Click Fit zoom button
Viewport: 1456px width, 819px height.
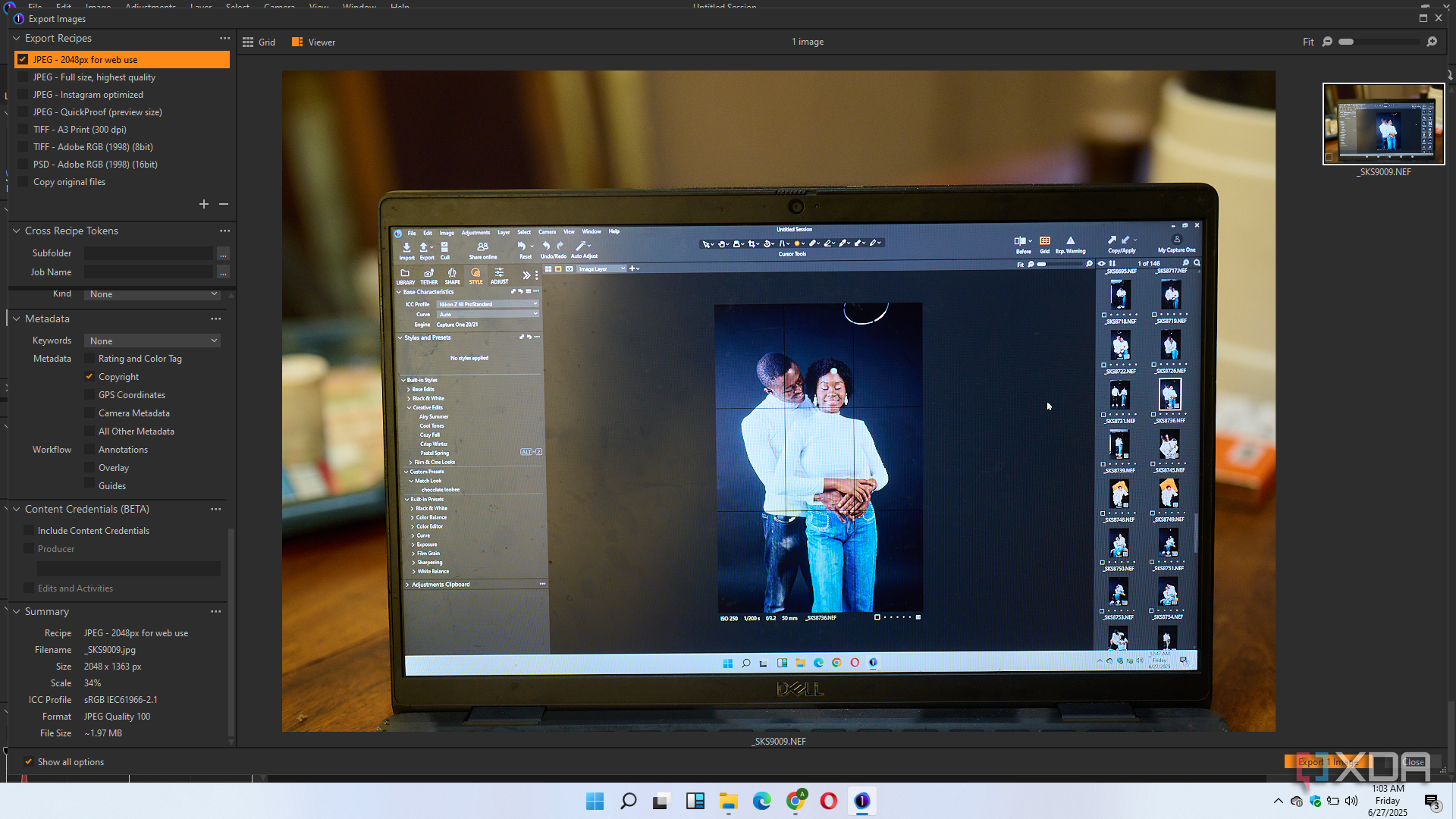[1308, 42]
